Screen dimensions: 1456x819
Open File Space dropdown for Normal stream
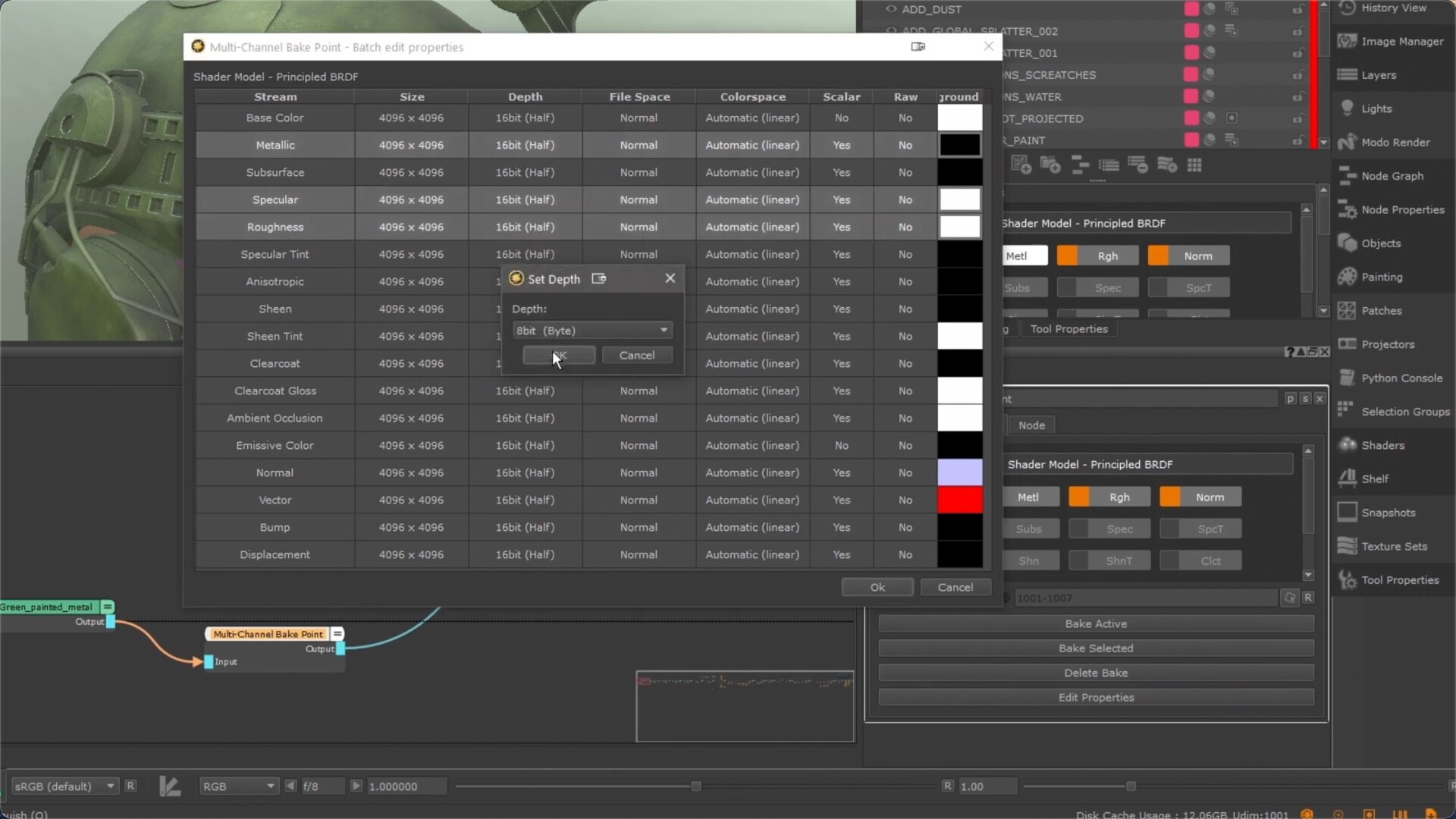(x=639, y=472)
